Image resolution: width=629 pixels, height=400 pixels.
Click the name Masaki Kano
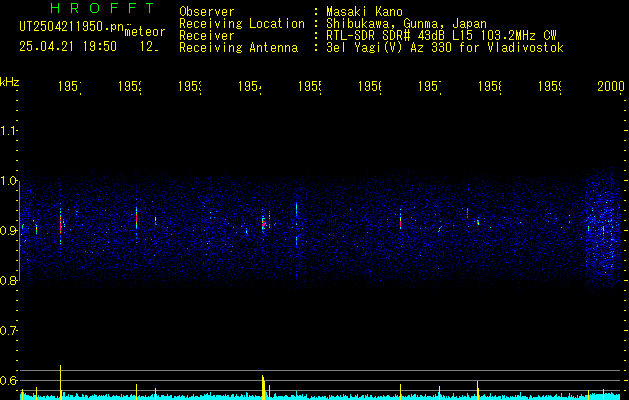point(364,12)
